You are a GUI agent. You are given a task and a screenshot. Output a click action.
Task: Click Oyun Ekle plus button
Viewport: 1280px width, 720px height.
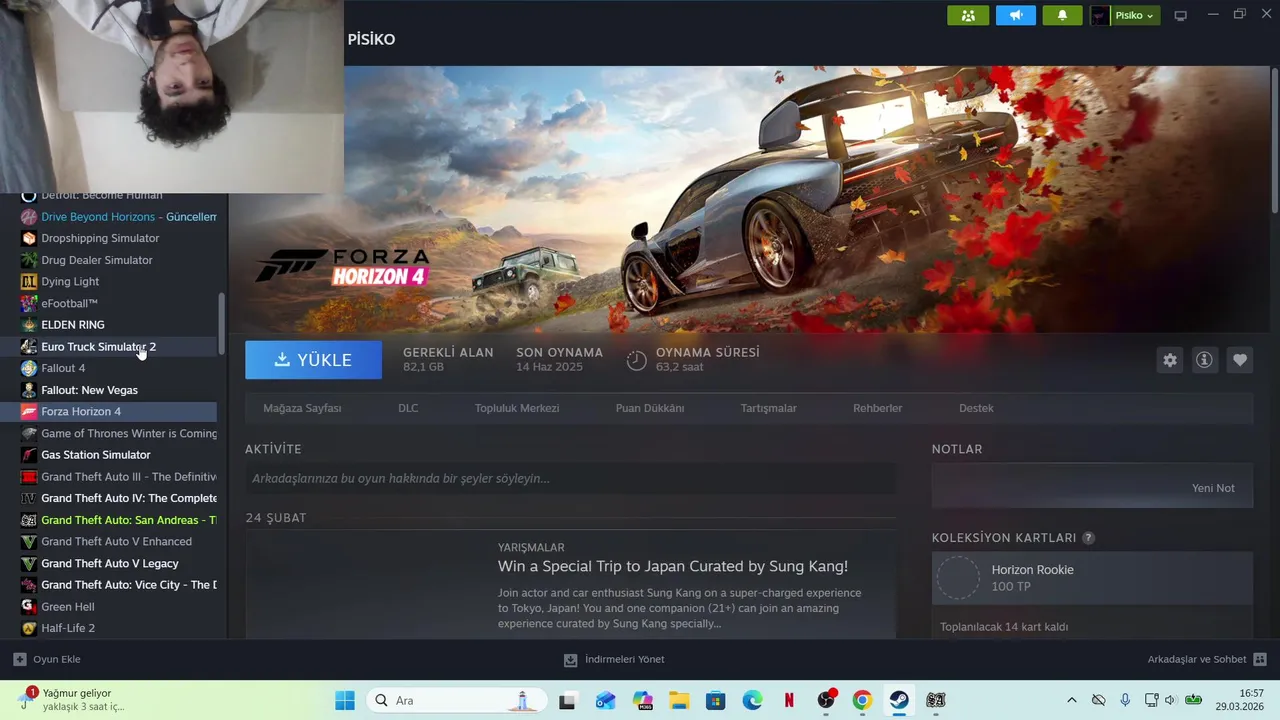coord(46,659)
